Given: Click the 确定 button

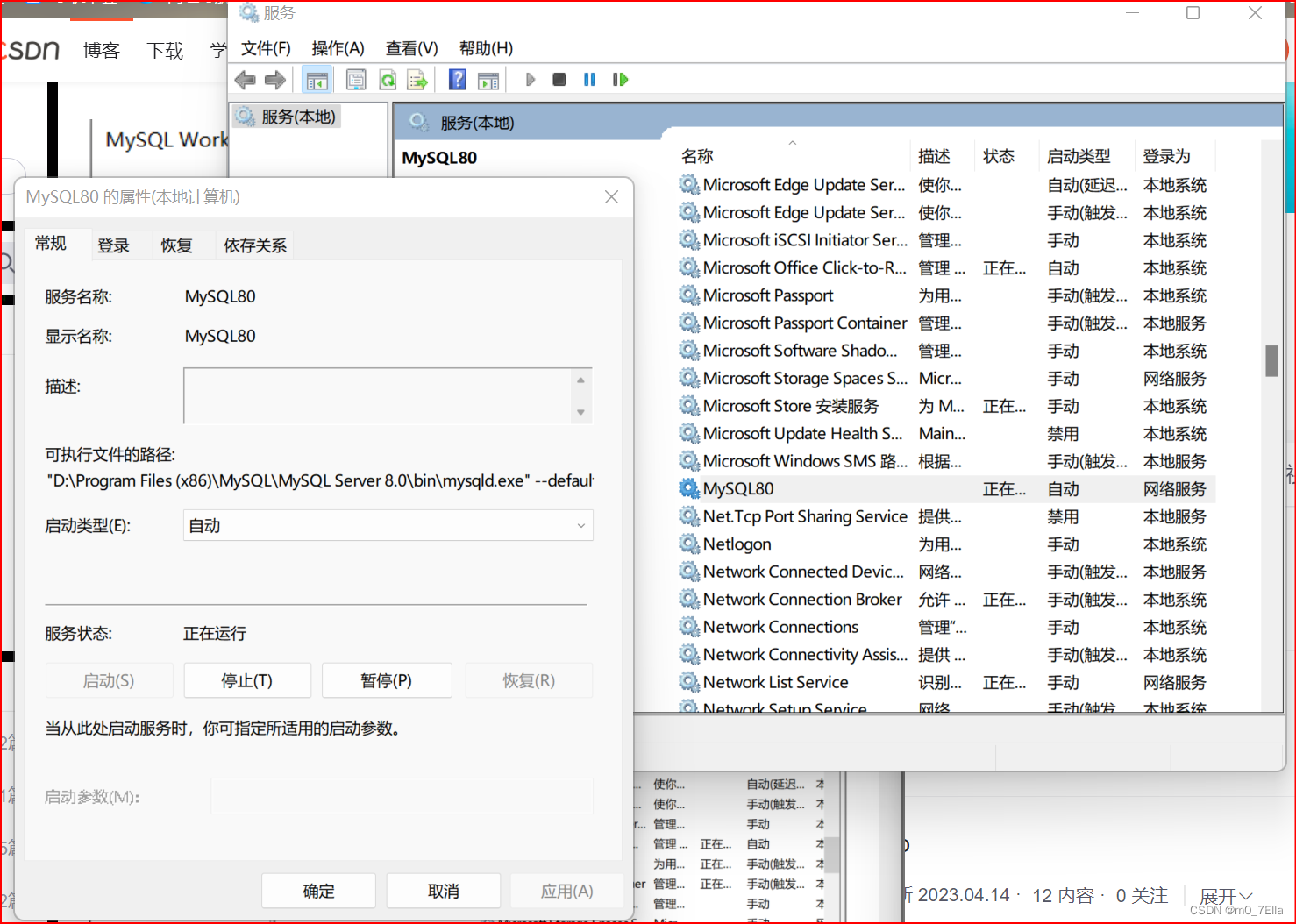Looking at the screenshot, I should [x=319, y=892].
